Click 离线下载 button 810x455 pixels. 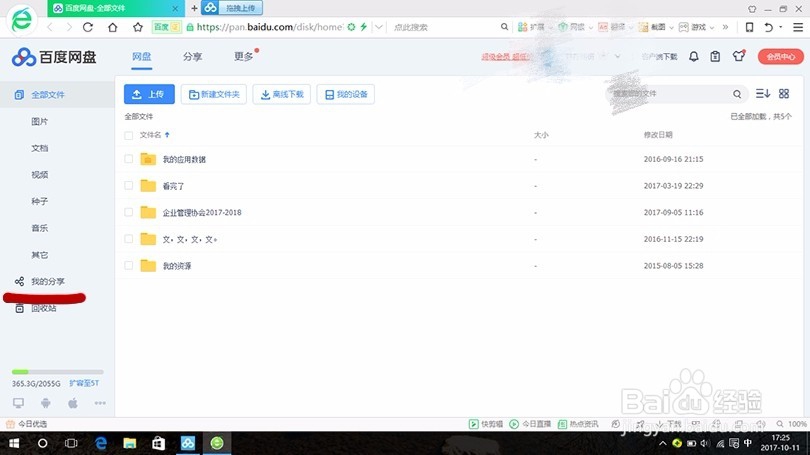(x=282, y=94)
